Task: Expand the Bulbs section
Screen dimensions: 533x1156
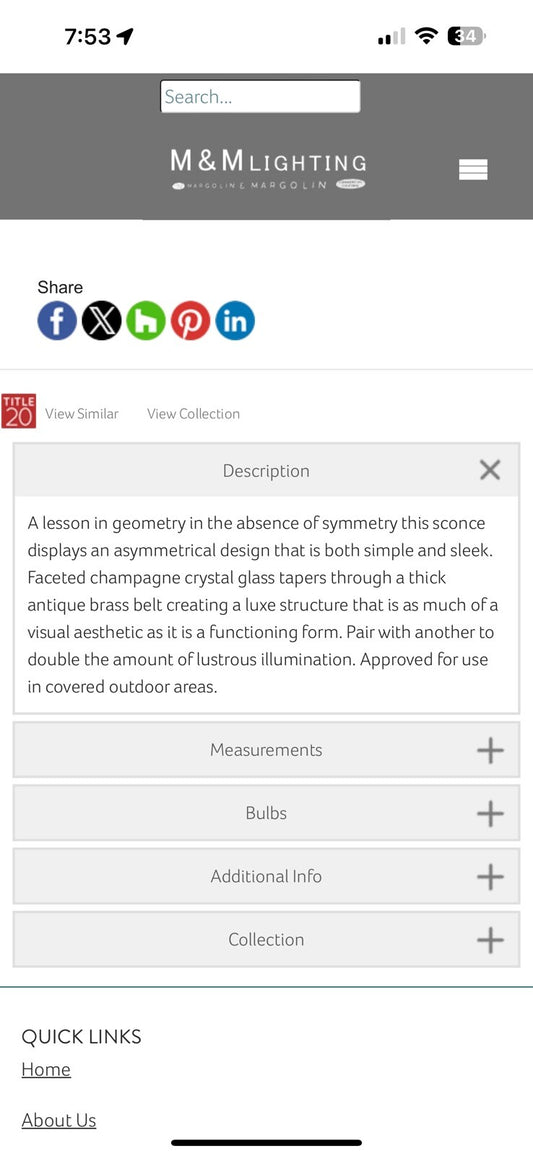Action: pos(266,813)
